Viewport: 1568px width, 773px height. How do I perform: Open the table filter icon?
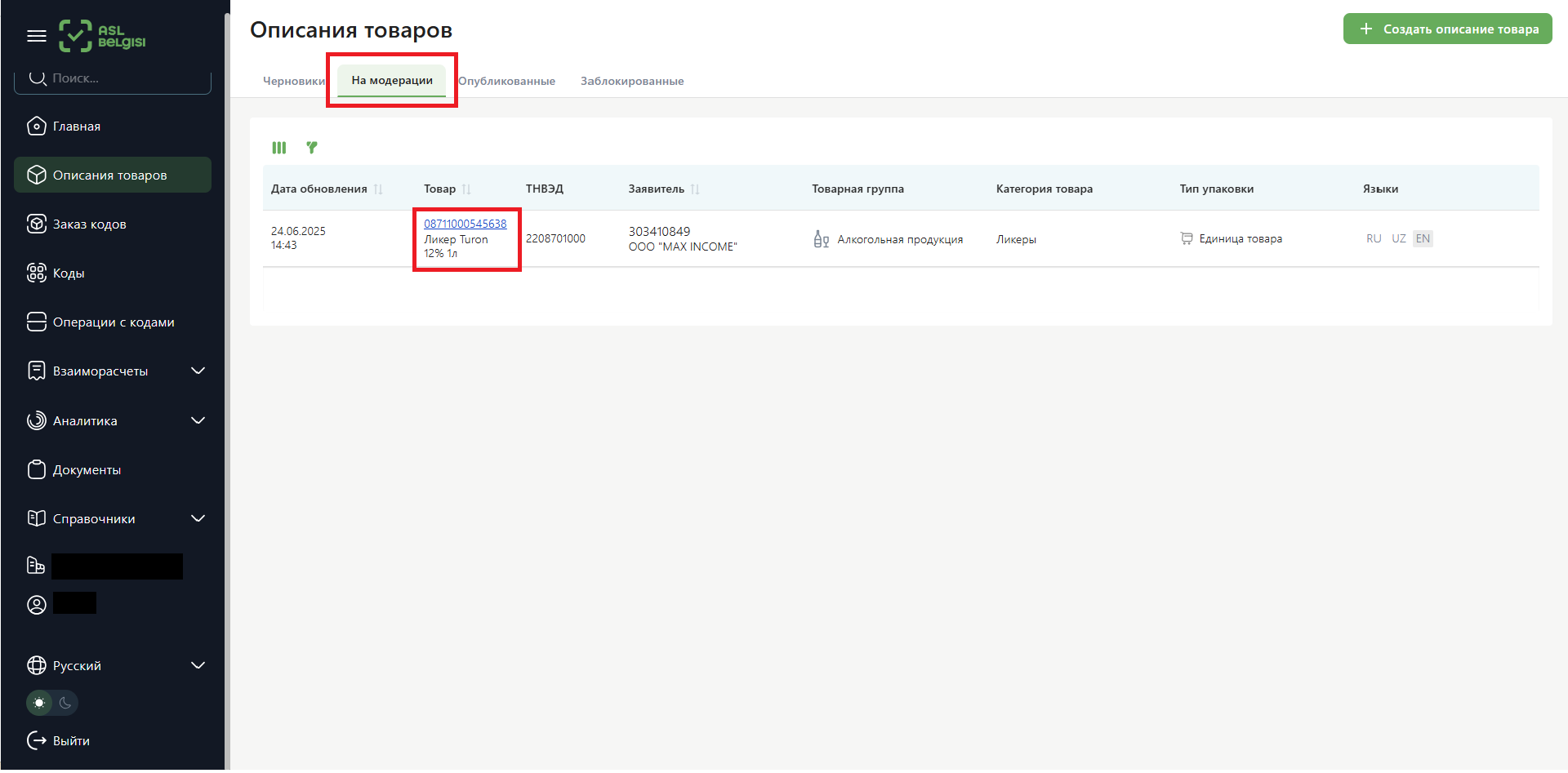tap(311, 148)
